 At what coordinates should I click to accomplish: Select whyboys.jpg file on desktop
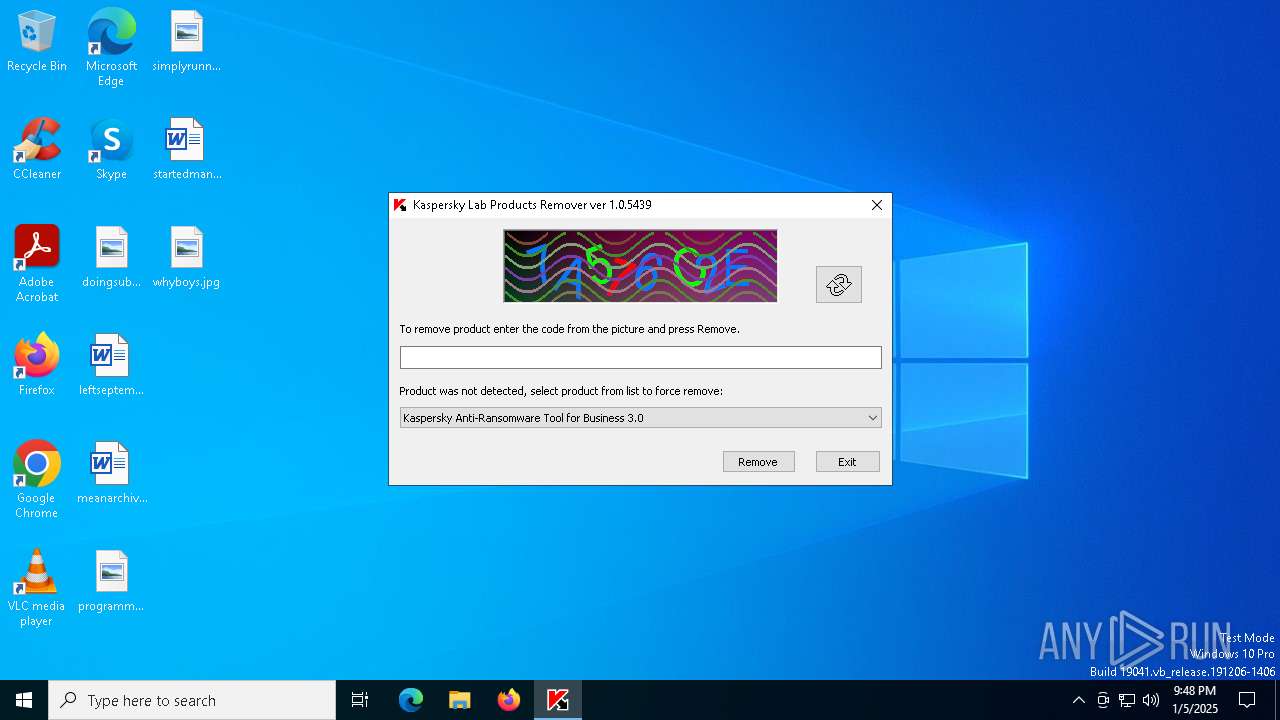(186, 258)
